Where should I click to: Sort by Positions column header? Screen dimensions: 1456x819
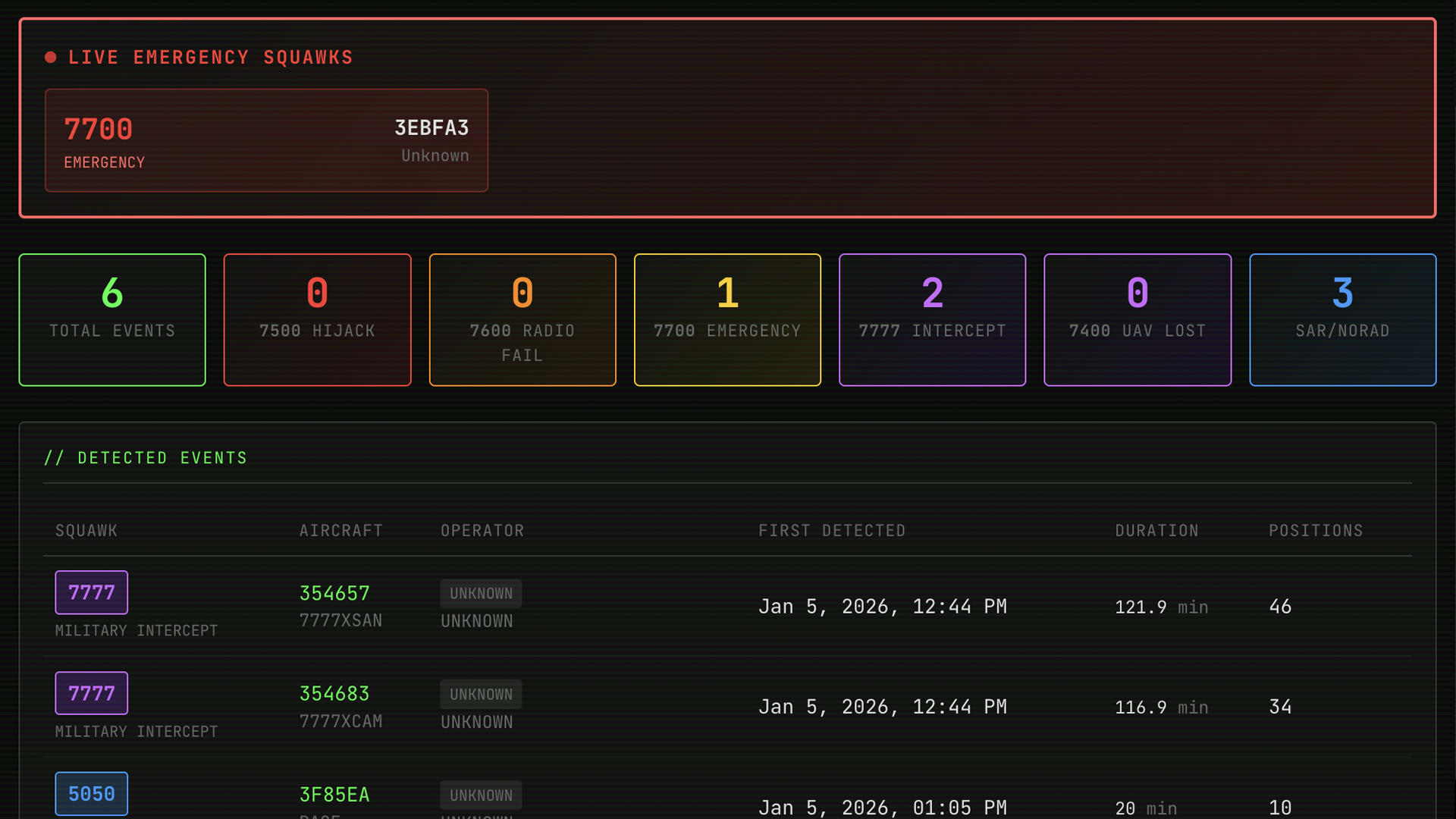tap(1316, 531)
